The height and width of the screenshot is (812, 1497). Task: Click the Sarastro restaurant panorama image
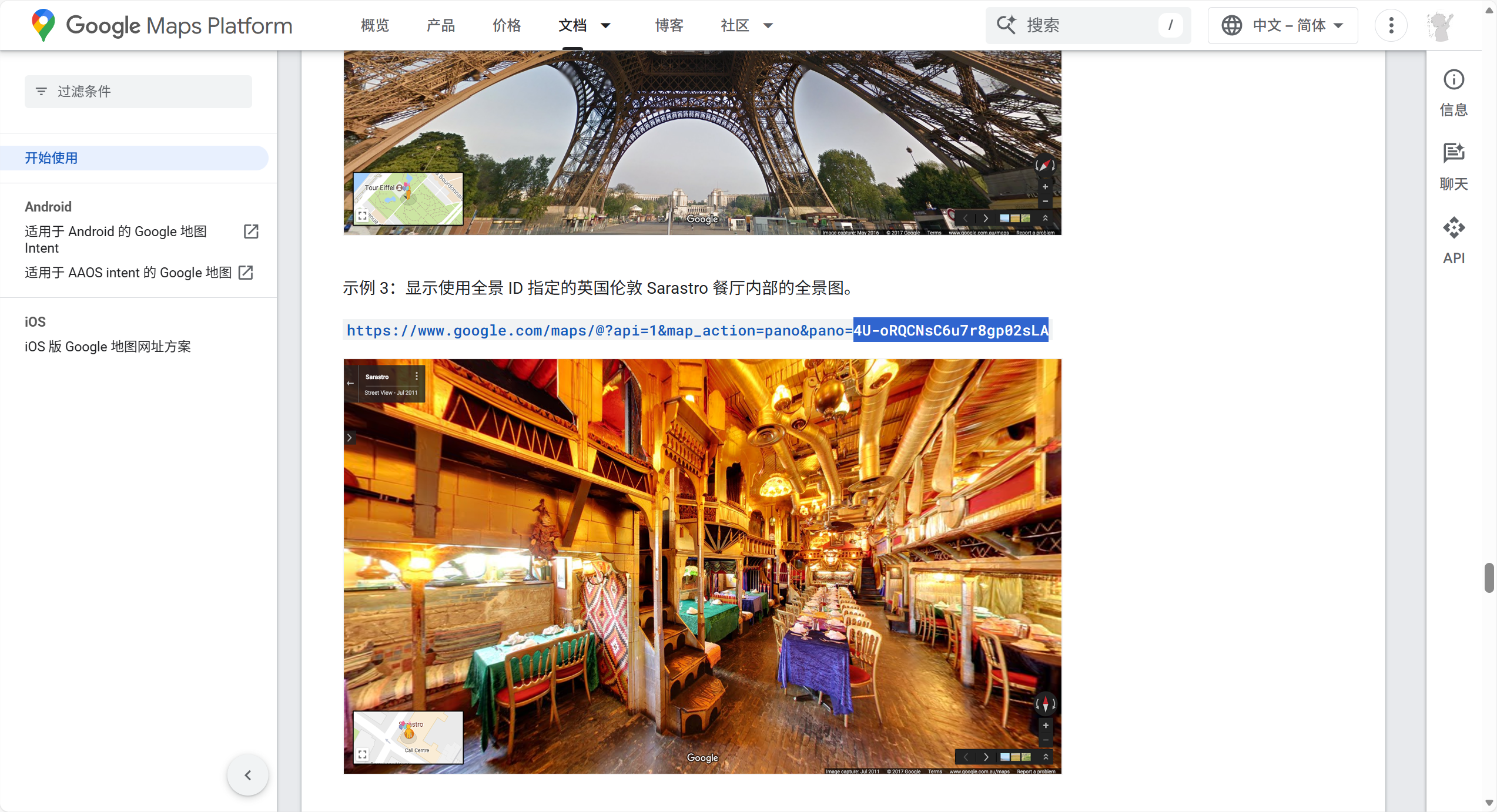[x=702, y=566]
